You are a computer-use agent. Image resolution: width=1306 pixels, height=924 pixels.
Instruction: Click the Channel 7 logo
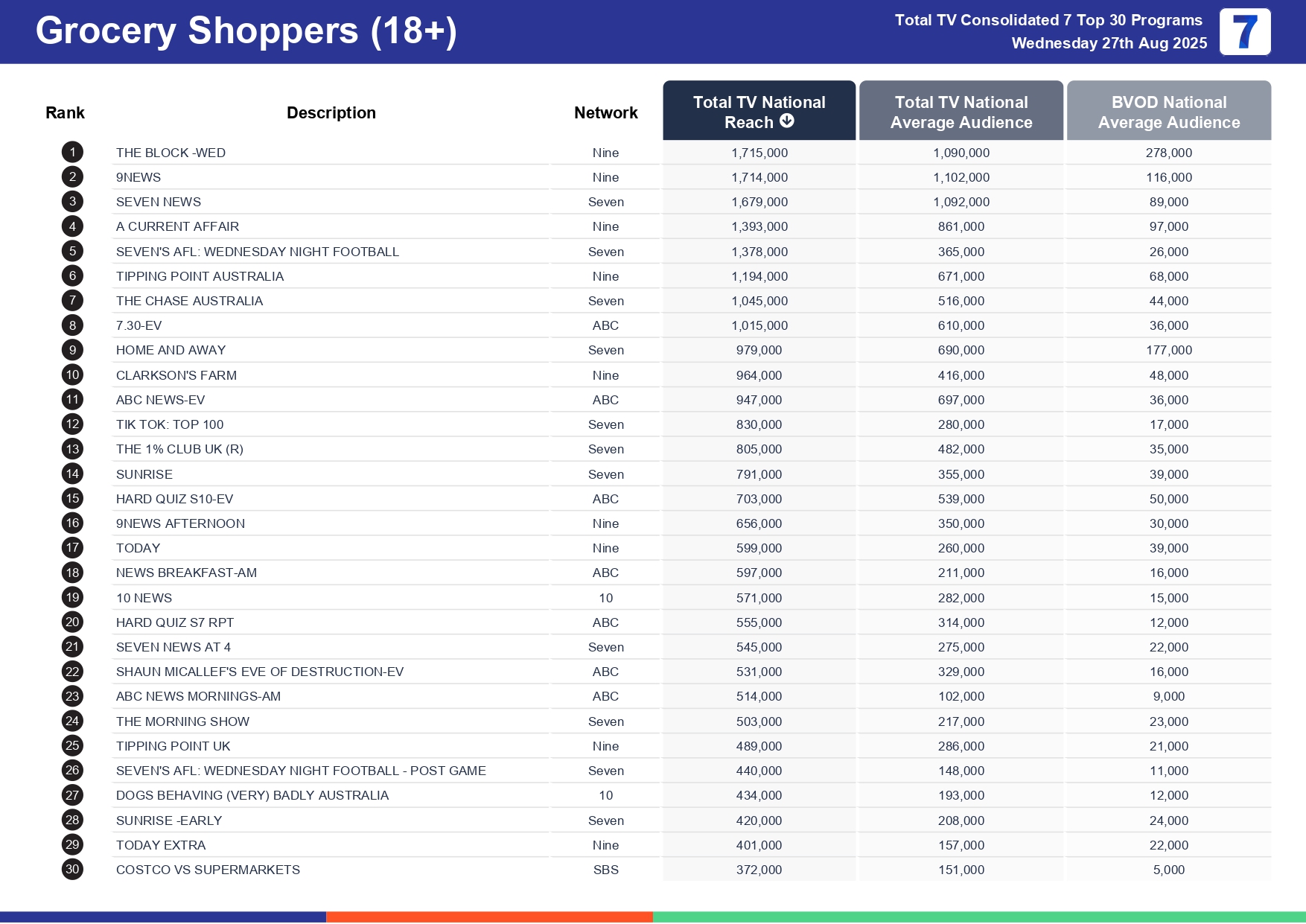coord(1244,32)
